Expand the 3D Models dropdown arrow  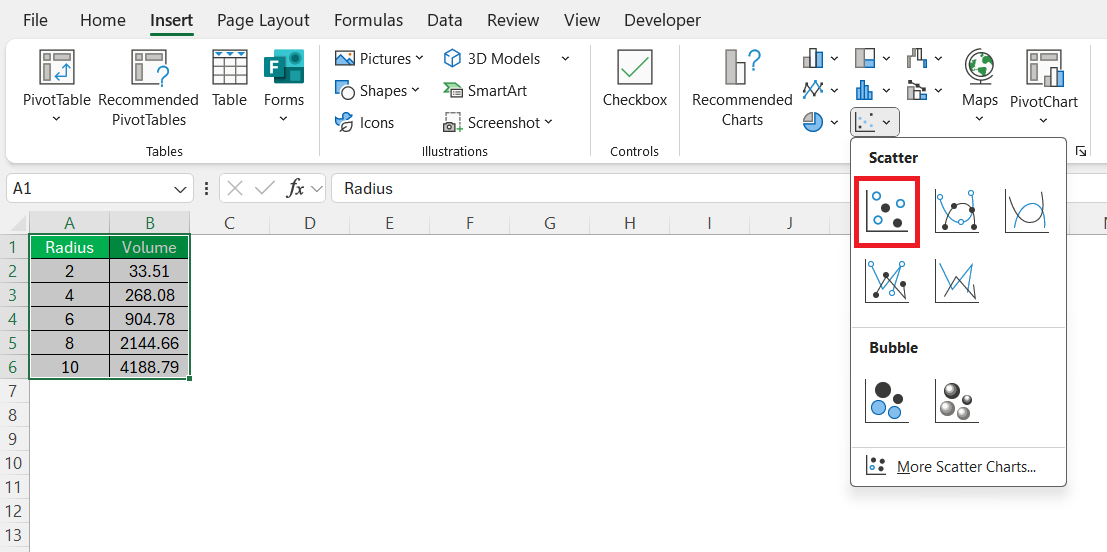(565, 59)
